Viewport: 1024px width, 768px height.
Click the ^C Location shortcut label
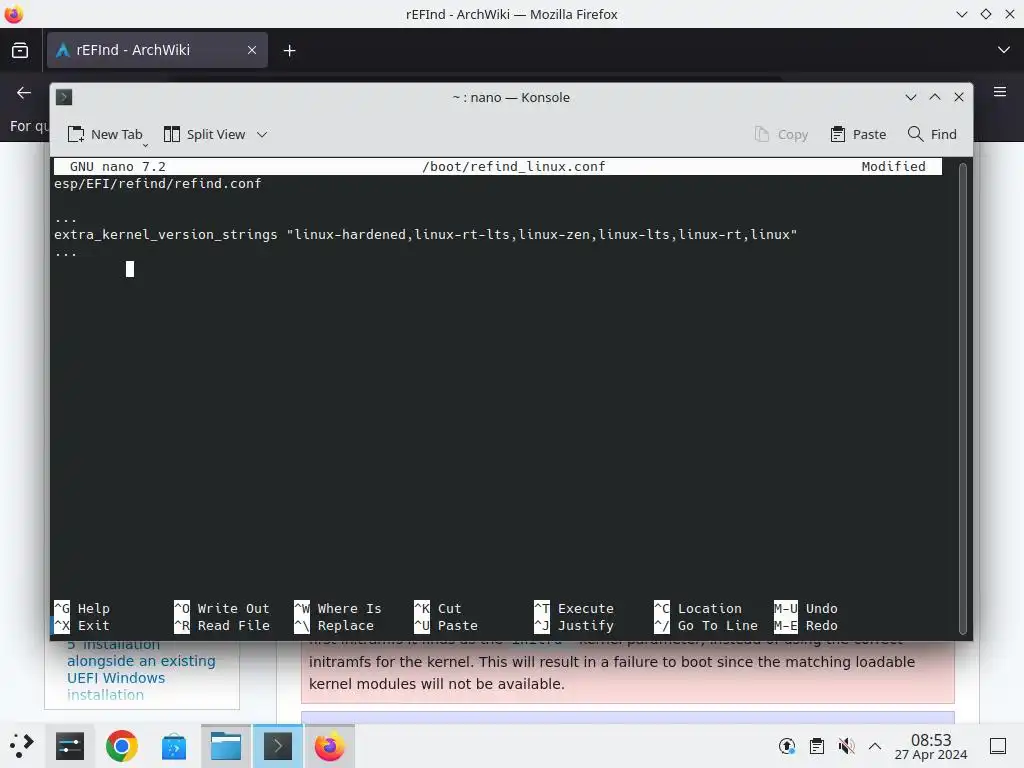pos(698,609)
